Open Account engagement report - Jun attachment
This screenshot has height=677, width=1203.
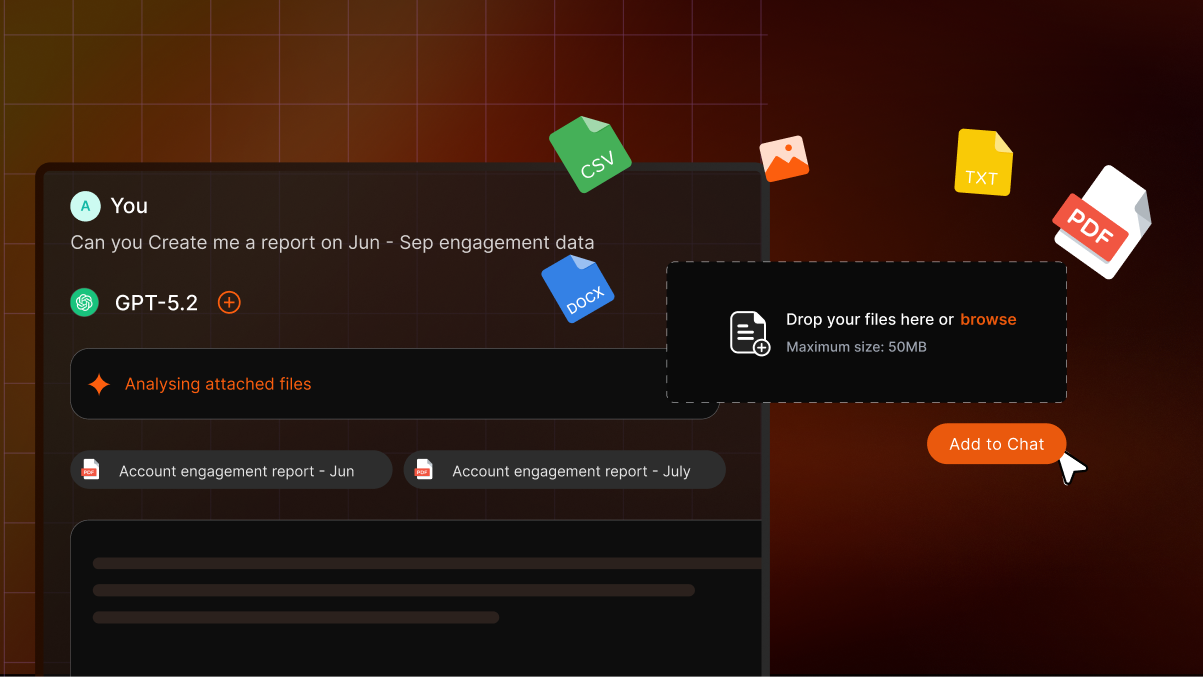pos(231,470)
